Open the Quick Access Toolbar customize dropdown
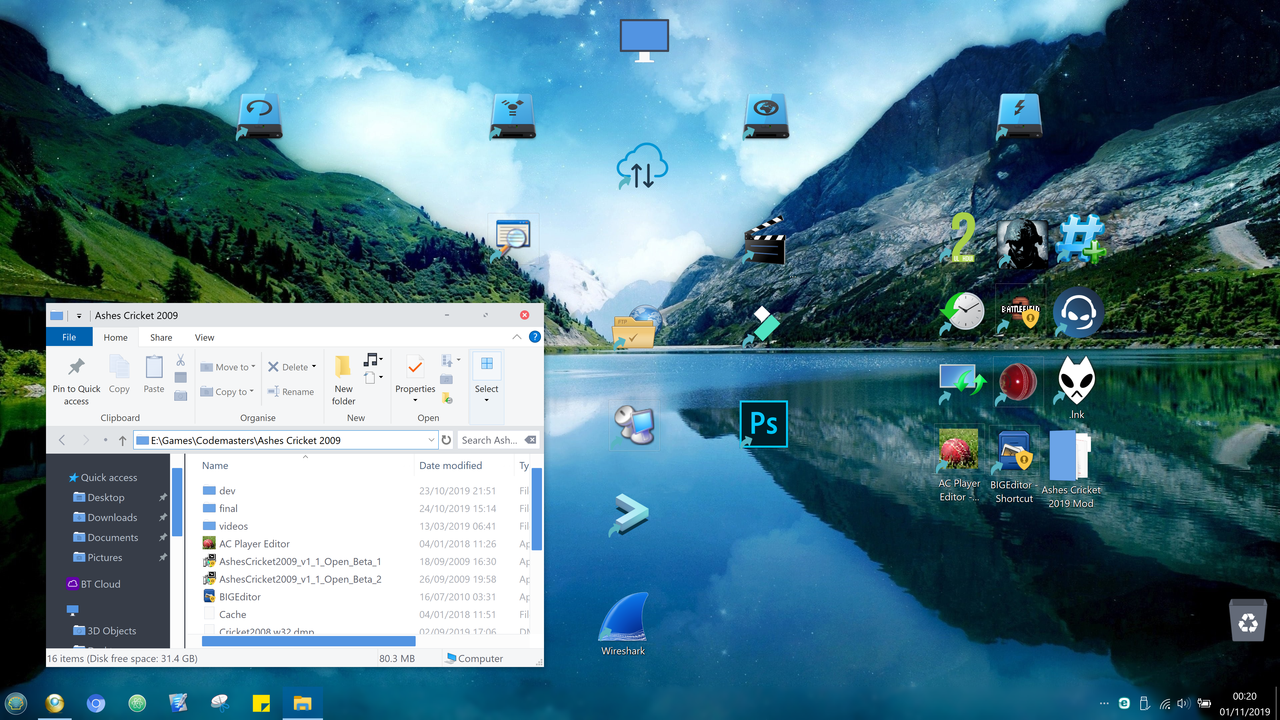This screenshot has width=1280, height=720. click(79, 315)
